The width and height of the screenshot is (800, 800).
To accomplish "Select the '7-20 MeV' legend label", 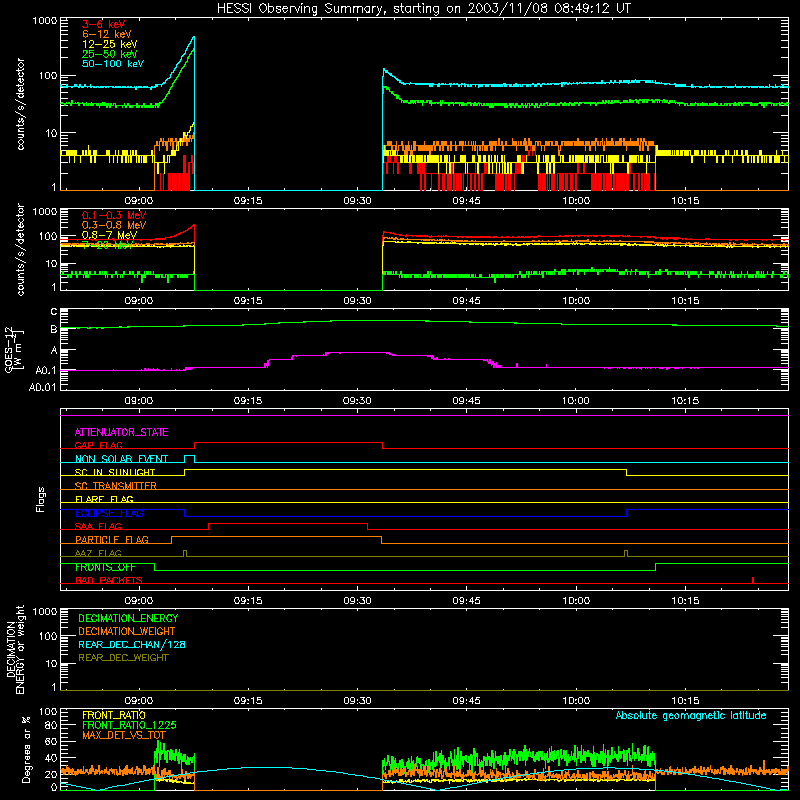I will [x=107, y=245].
